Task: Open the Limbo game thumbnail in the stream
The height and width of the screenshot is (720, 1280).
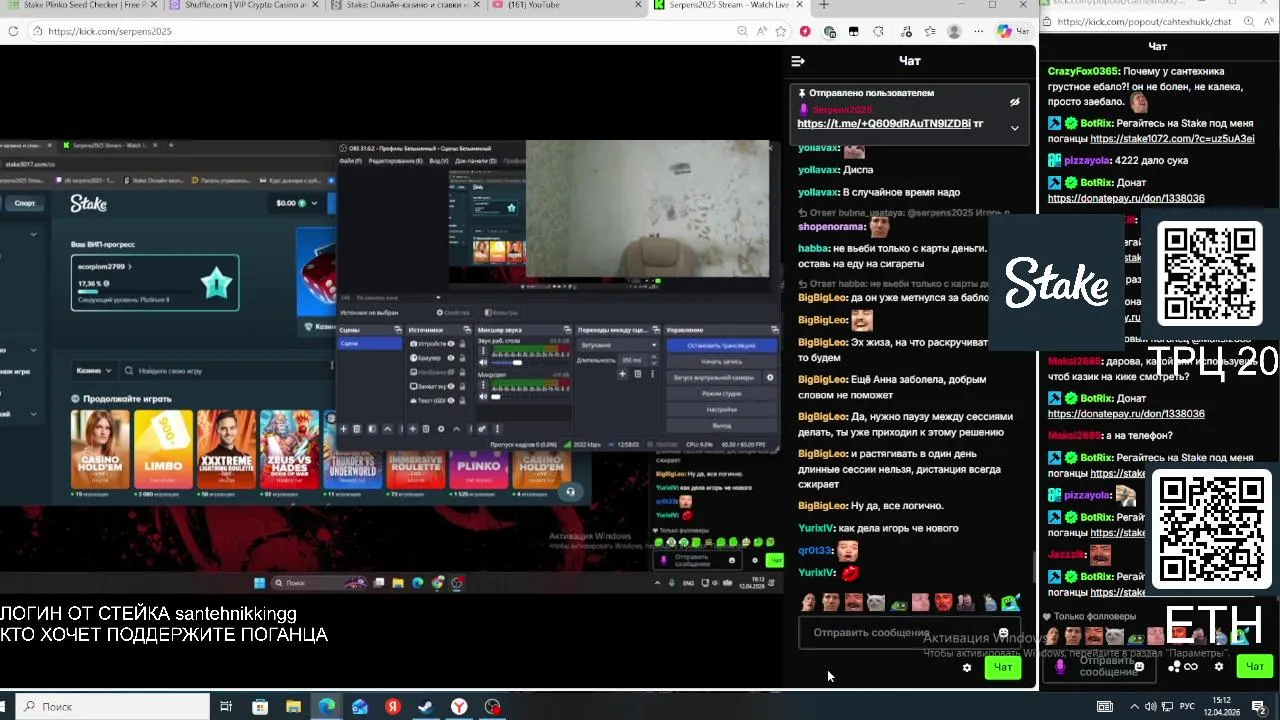Action: [x=163, y=449]
